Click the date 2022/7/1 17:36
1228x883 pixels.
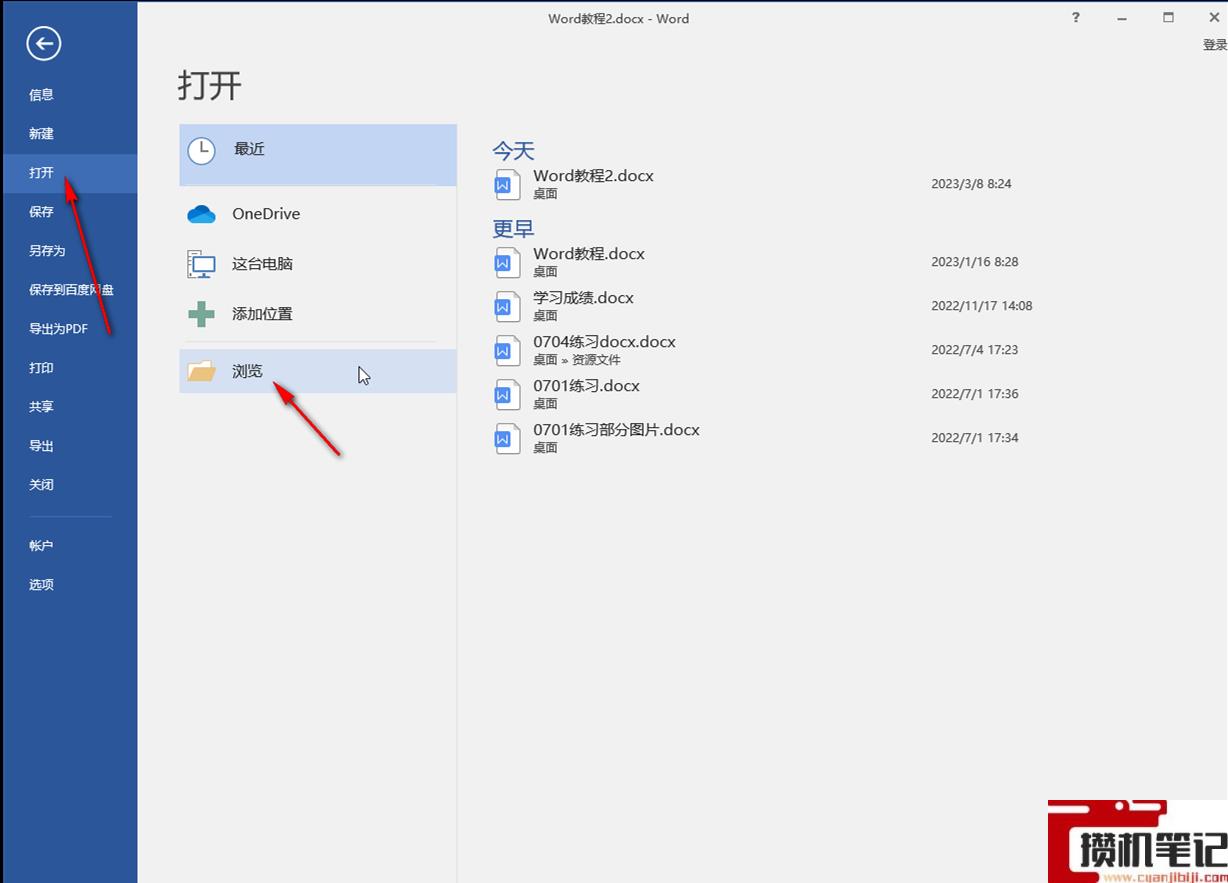tap(974, 394)
